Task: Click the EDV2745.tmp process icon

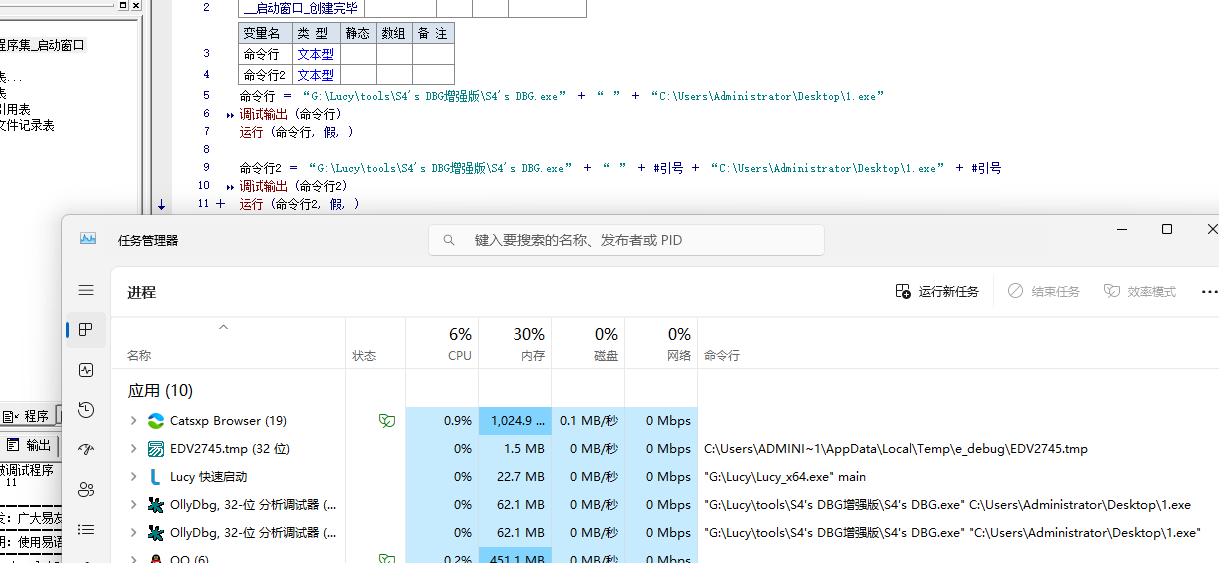Action: [156, 449]
